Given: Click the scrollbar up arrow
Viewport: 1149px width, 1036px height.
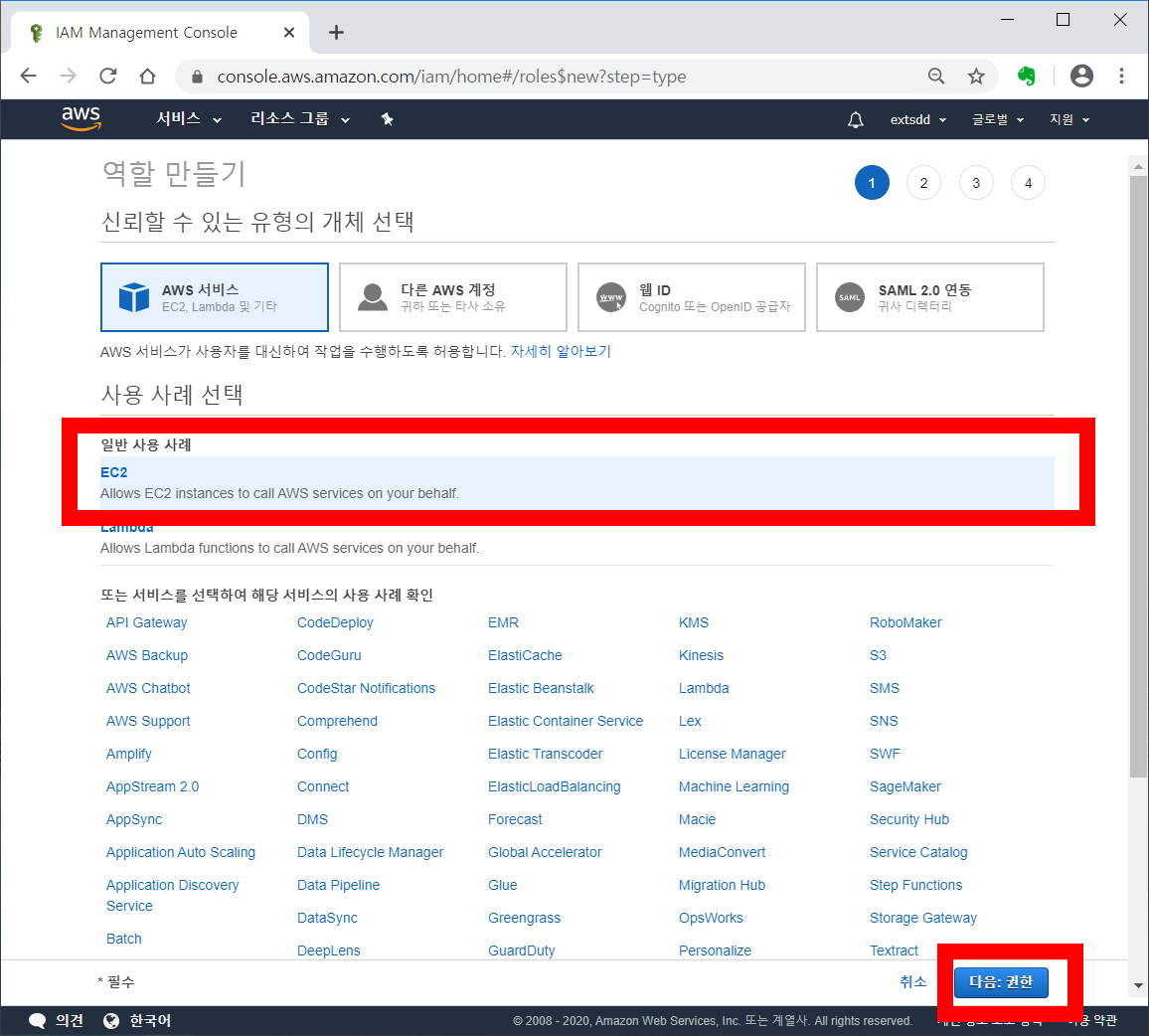Looking at the screenshot, I should point(1138,166).
